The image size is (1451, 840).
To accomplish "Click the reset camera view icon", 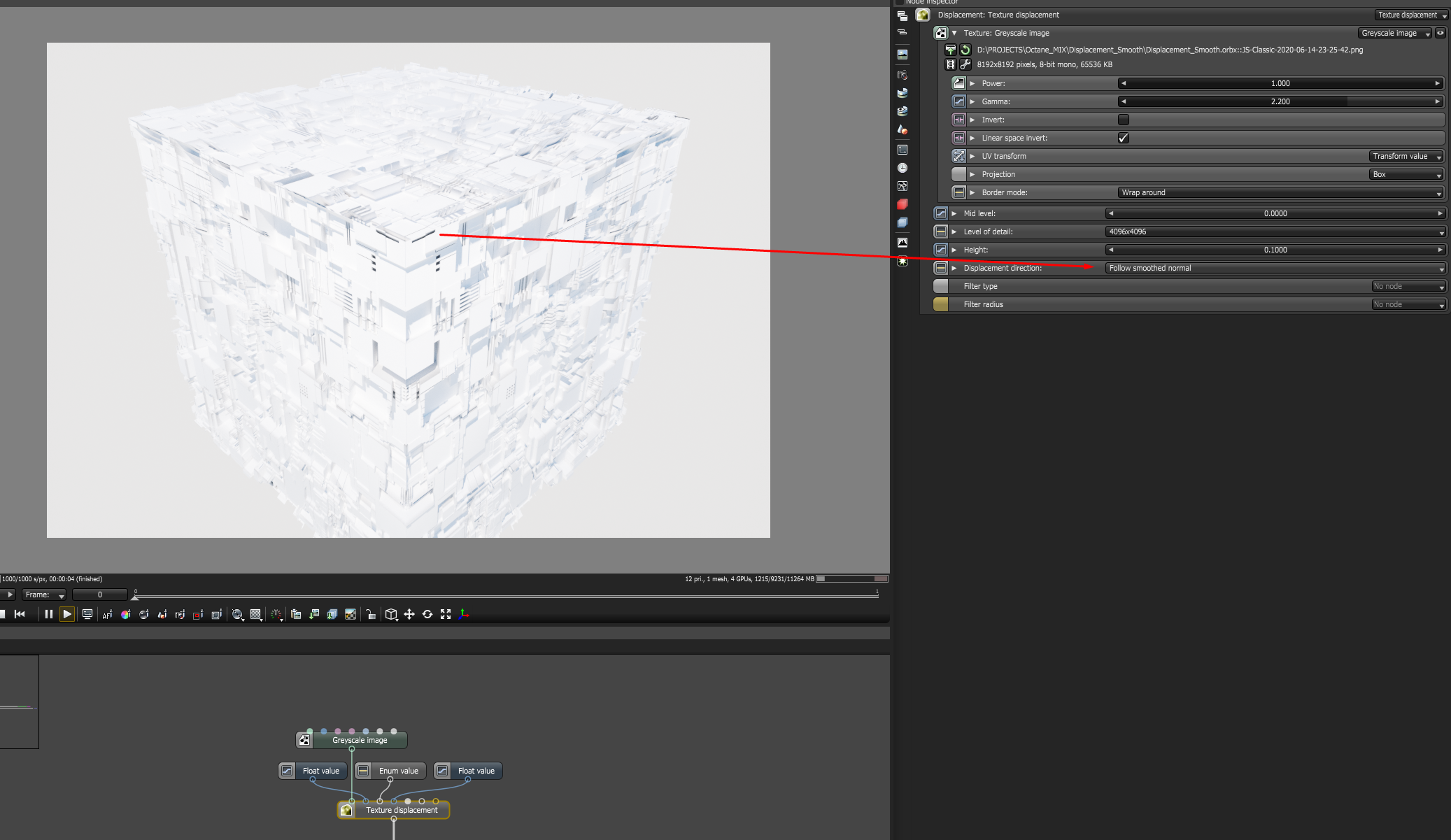I will (x=427, y=614).
